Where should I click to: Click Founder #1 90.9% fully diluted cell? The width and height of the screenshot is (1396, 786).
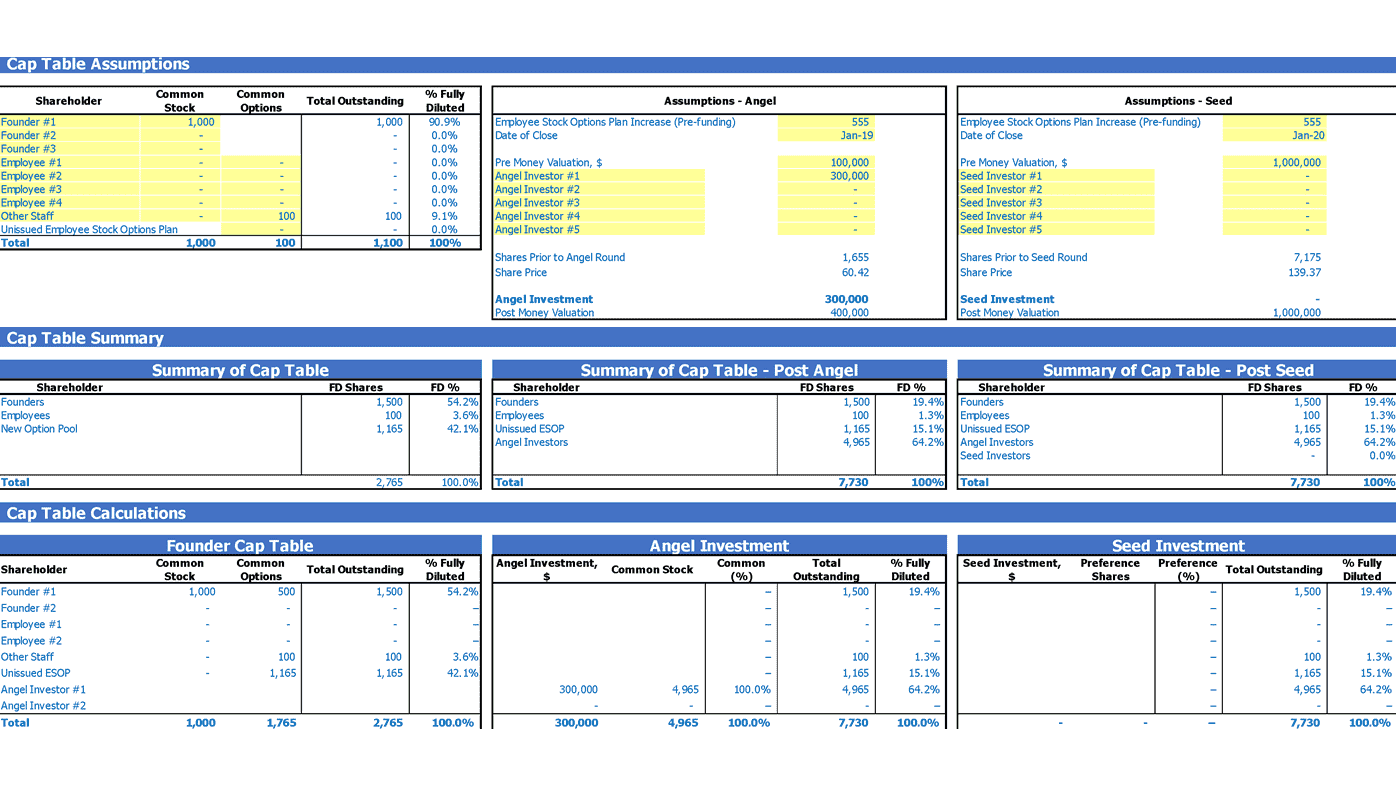pyautogui.click(x=444, y=122)
